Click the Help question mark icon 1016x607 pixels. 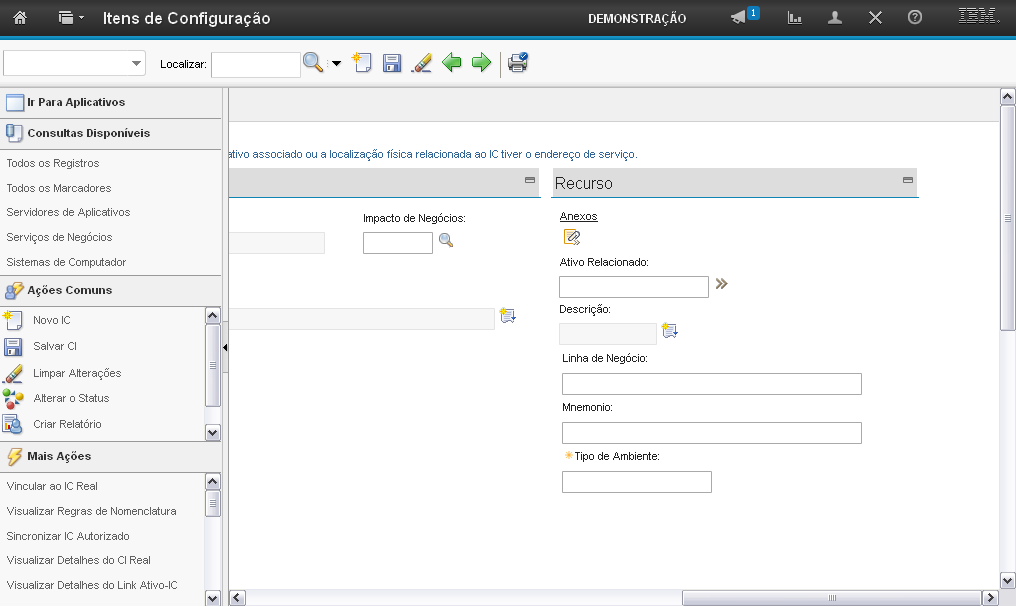tap(914, 18)
